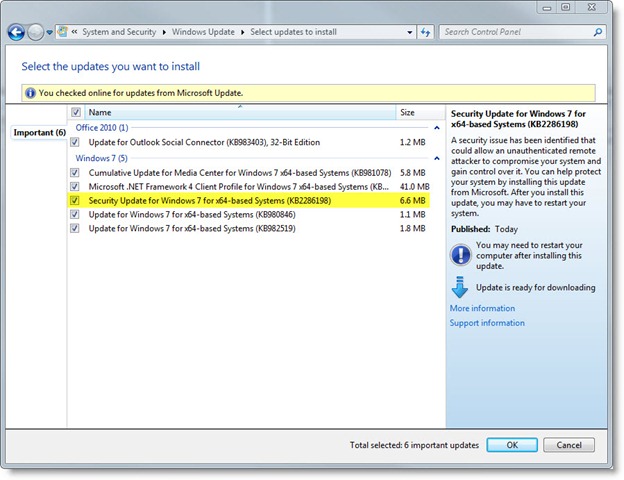Open the breadcrumb overflow chevron
This screenshot has width=624, height=480.
(x=74, y=32)
